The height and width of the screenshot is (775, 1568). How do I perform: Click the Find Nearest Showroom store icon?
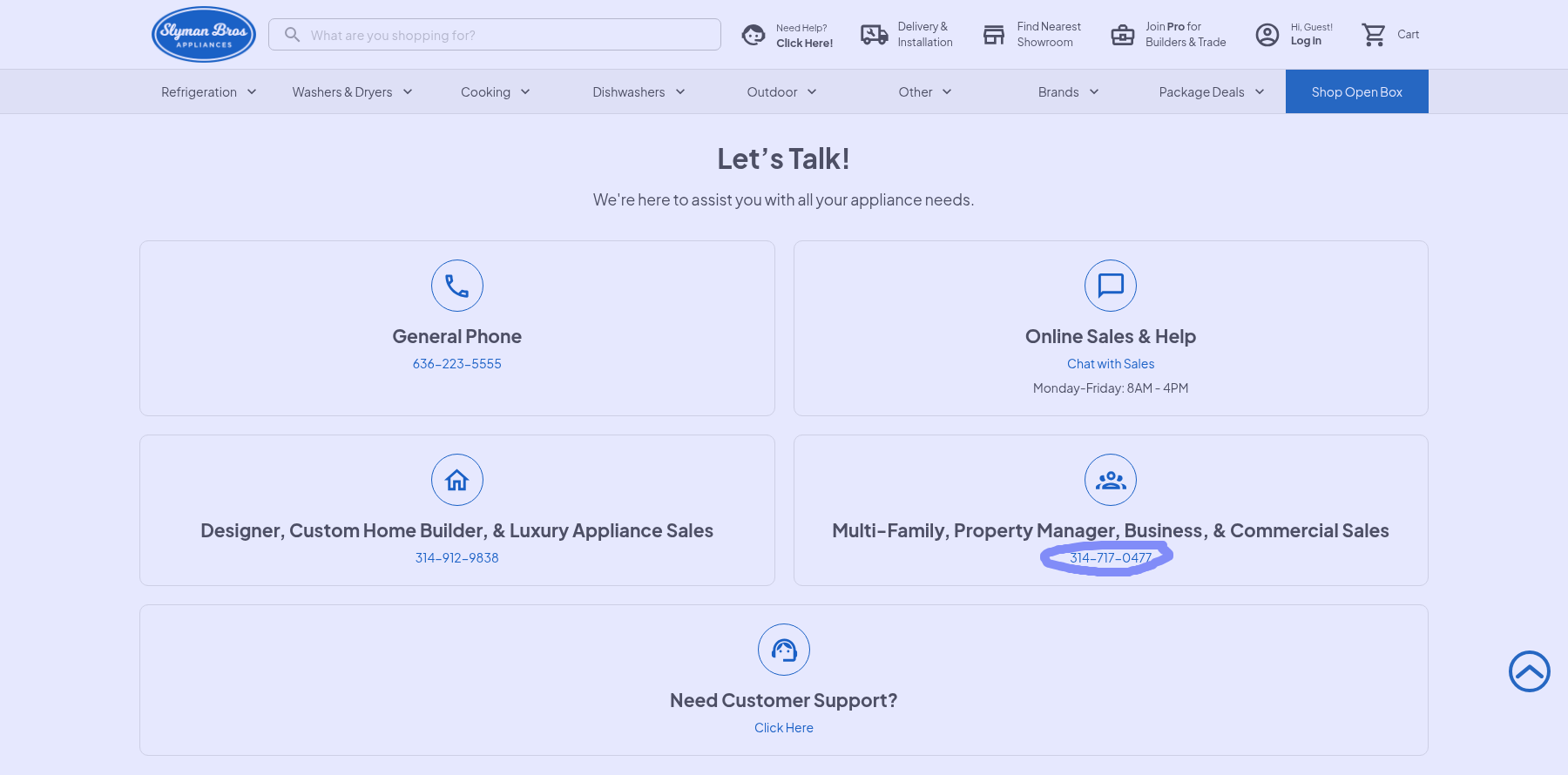pyautogui.click(x=994, y=35)
